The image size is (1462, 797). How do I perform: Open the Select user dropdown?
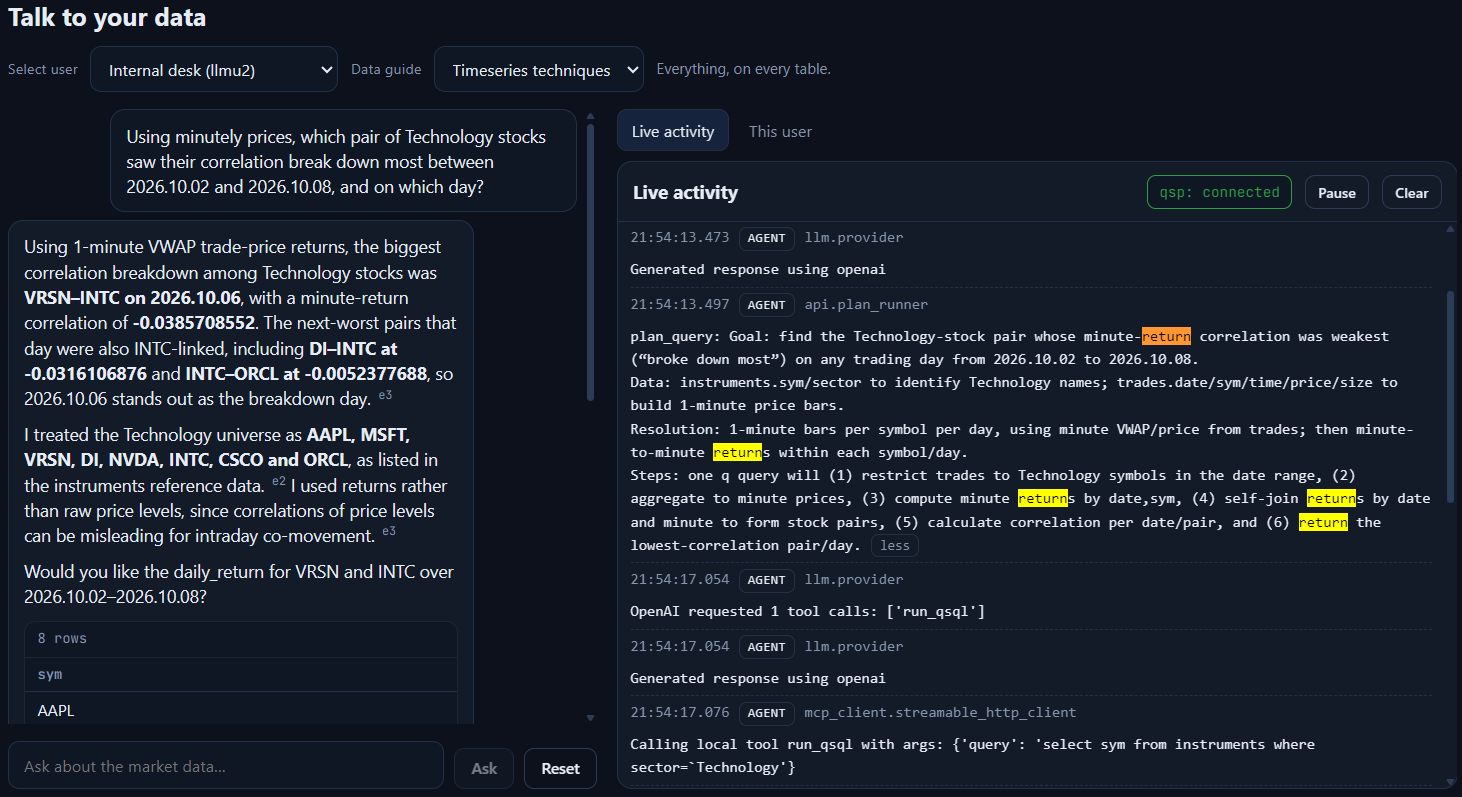tap(214, 70)
